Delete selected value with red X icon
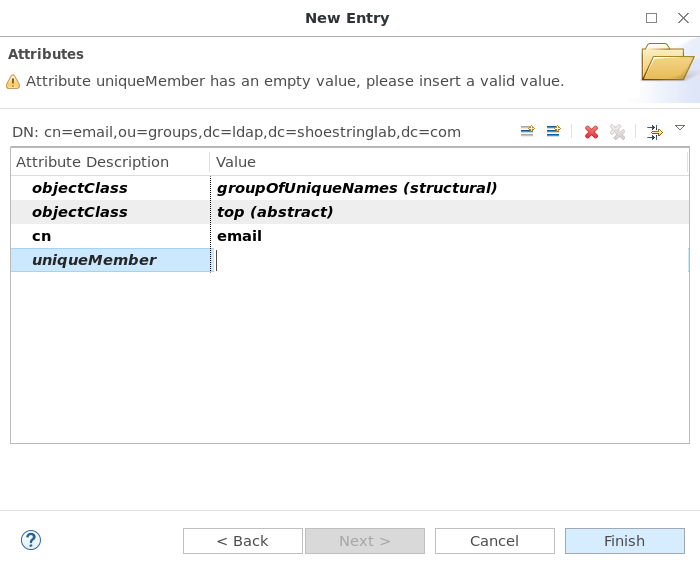 click(592, 132)
